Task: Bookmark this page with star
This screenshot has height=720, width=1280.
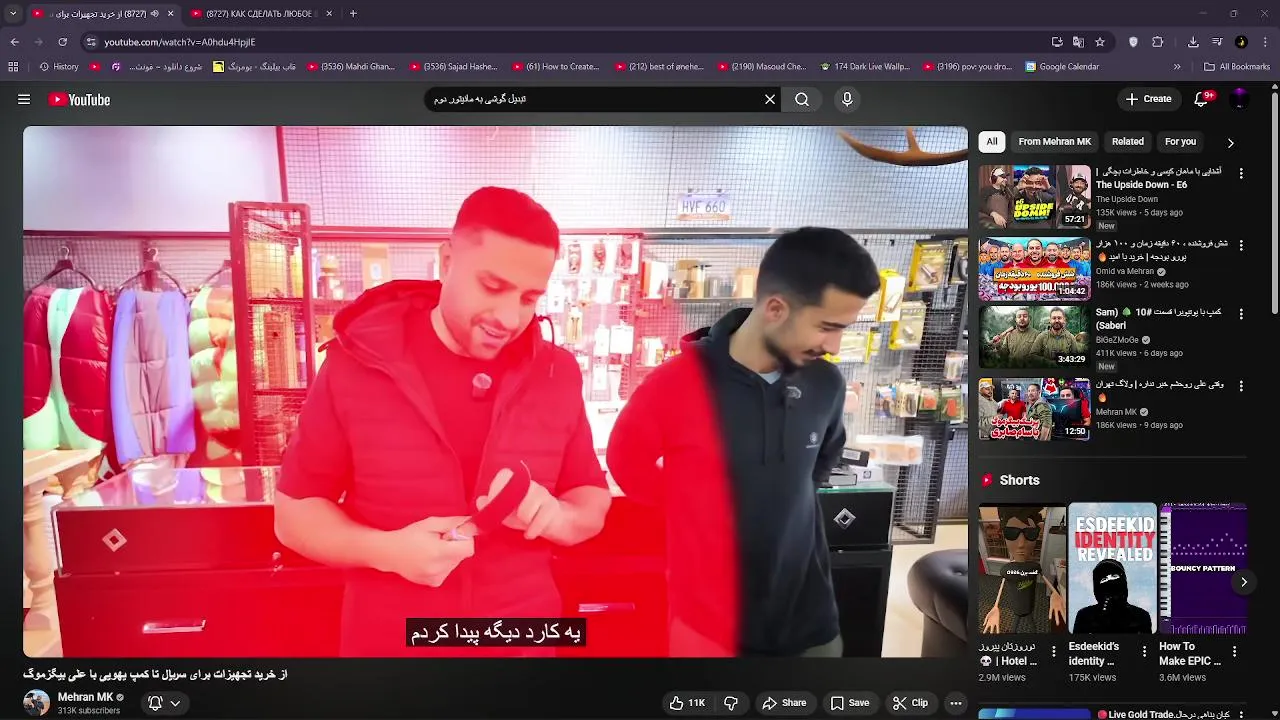Action: coord(1100,42)
